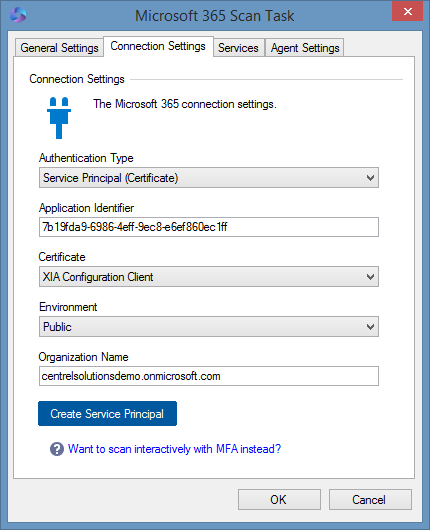430x530 pixels.
Task: Click into the Application Identifier field
Action: [x=209, y=227]
